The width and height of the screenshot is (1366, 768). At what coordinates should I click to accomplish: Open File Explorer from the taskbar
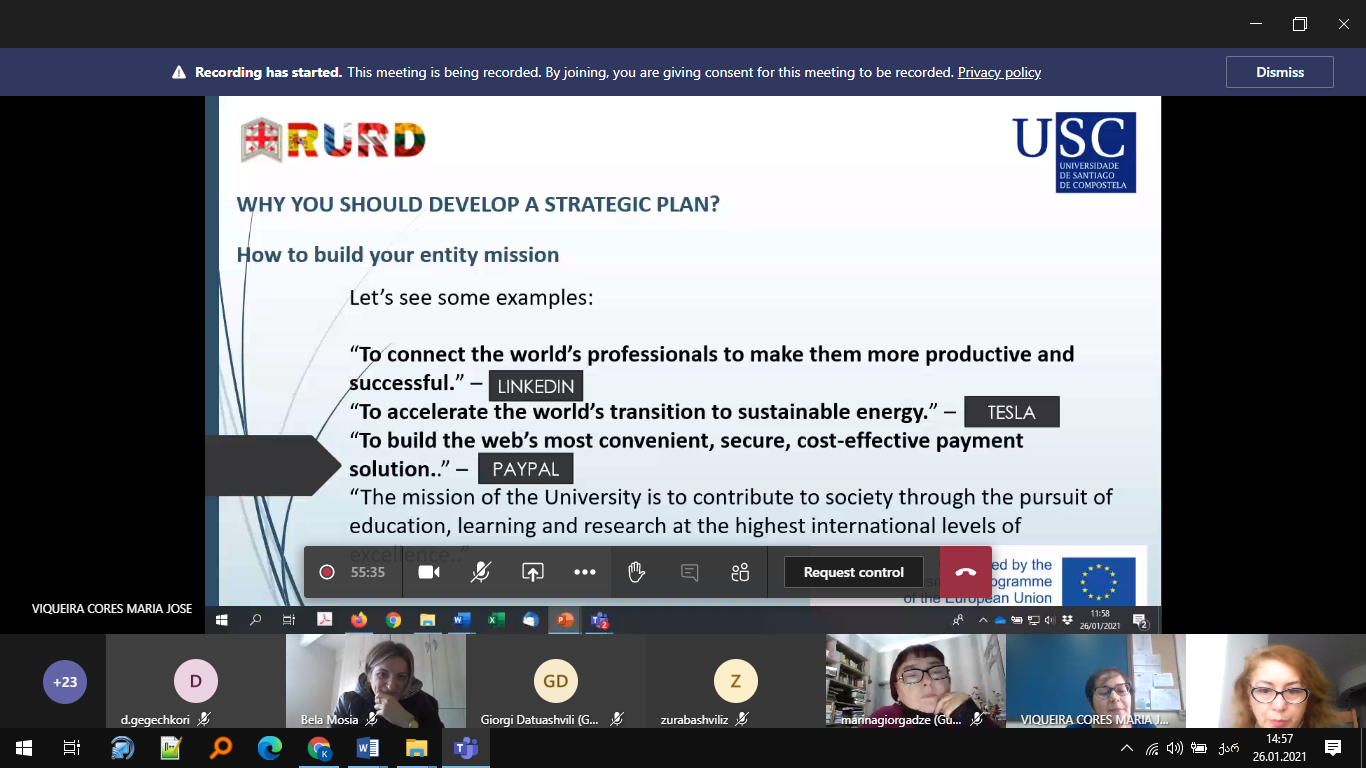pyautogui.click(x=416, y=748)
